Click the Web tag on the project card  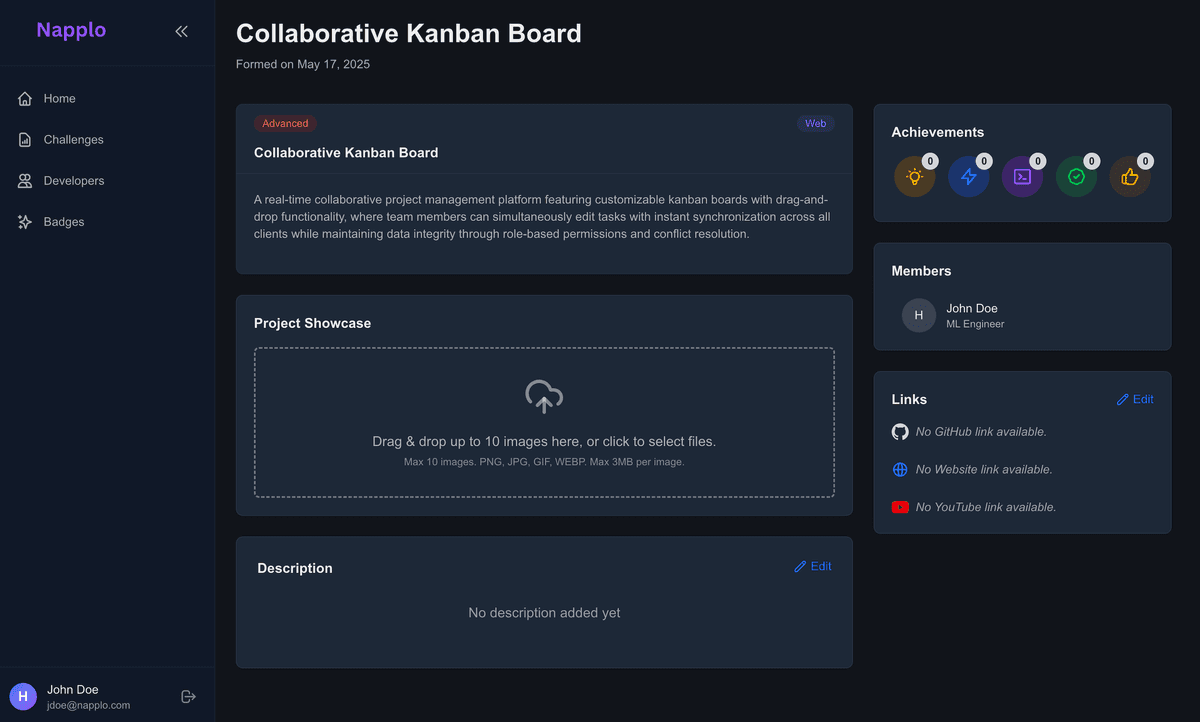[815, 124]
